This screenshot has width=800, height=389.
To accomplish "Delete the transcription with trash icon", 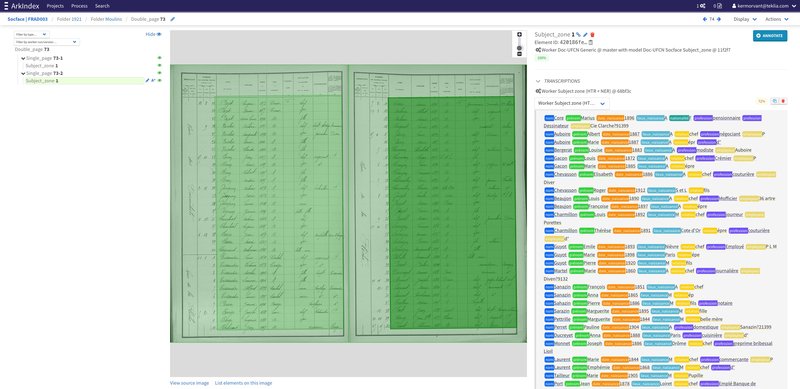I will [x=783, y=101].
